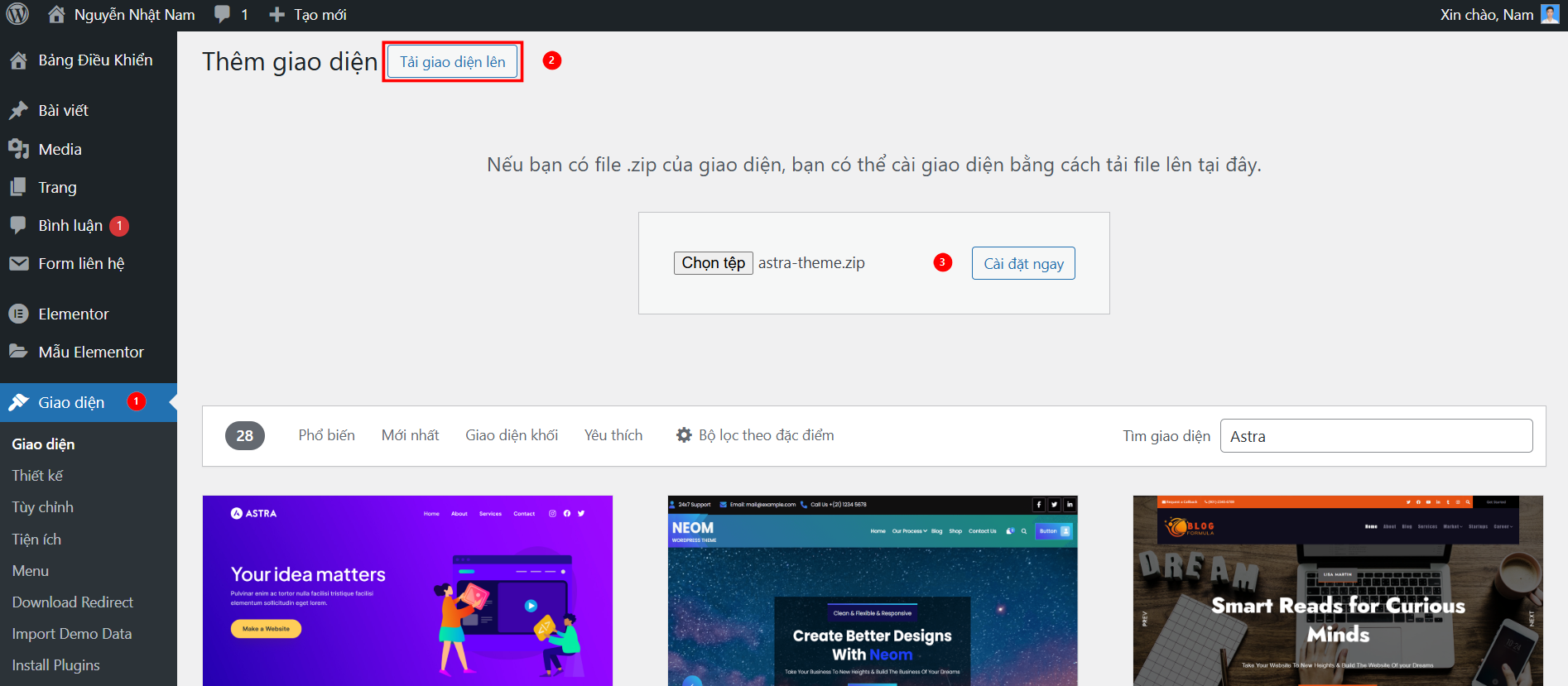The image size is (1568, 686).
Task: Click the Bài viết pin icon
Action: click(x=18, y=111)
